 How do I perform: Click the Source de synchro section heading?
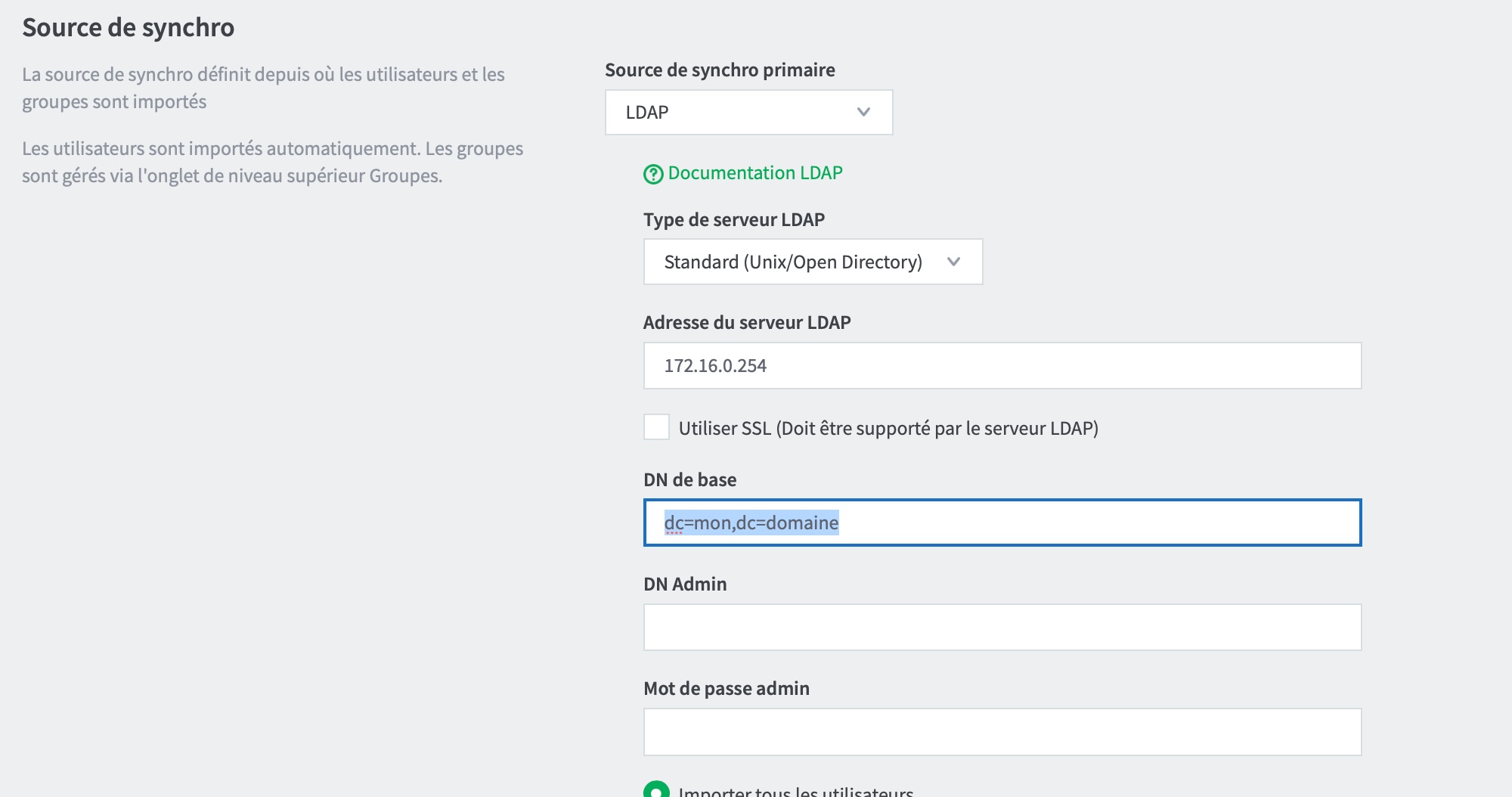[x=129, y=28]
